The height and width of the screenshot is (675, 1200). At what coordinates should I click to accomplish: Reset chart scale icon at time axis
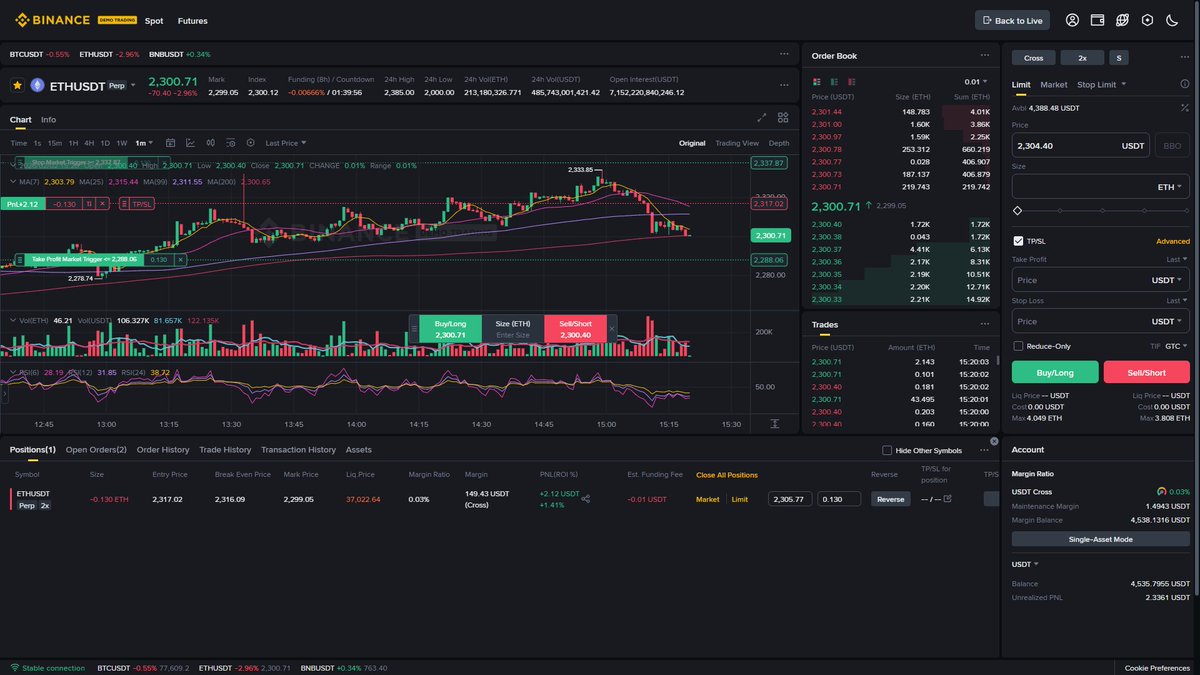(x=775, y=424)
